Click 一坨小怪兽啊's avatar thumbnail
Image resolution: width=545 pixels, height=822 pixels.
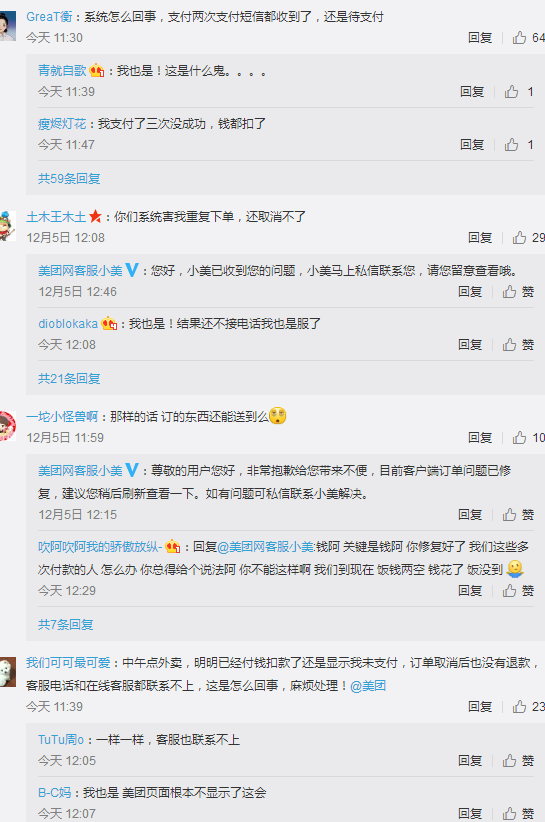(7, 425)
